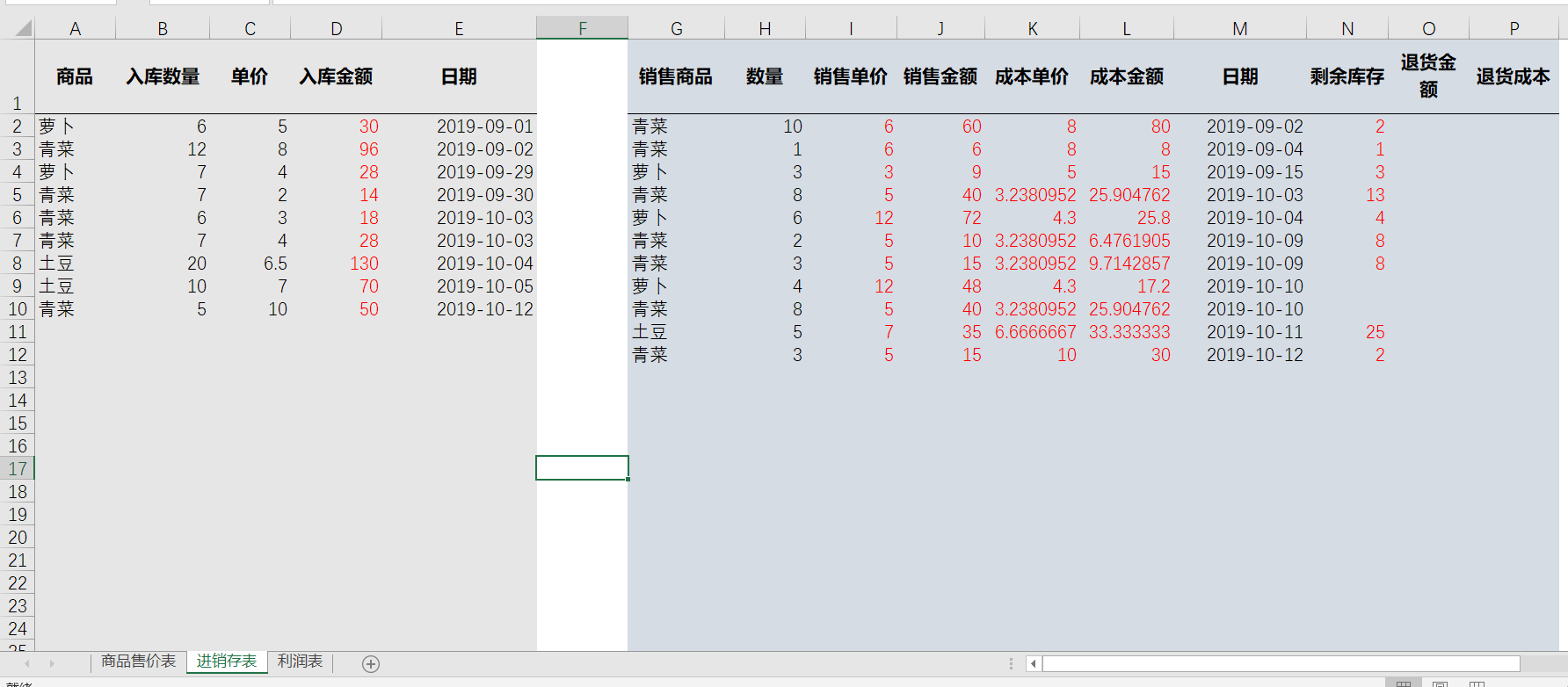1568x687 pixels.
Task: Click the 剩余库存 header cell
Action: [x=1347, y=76]
